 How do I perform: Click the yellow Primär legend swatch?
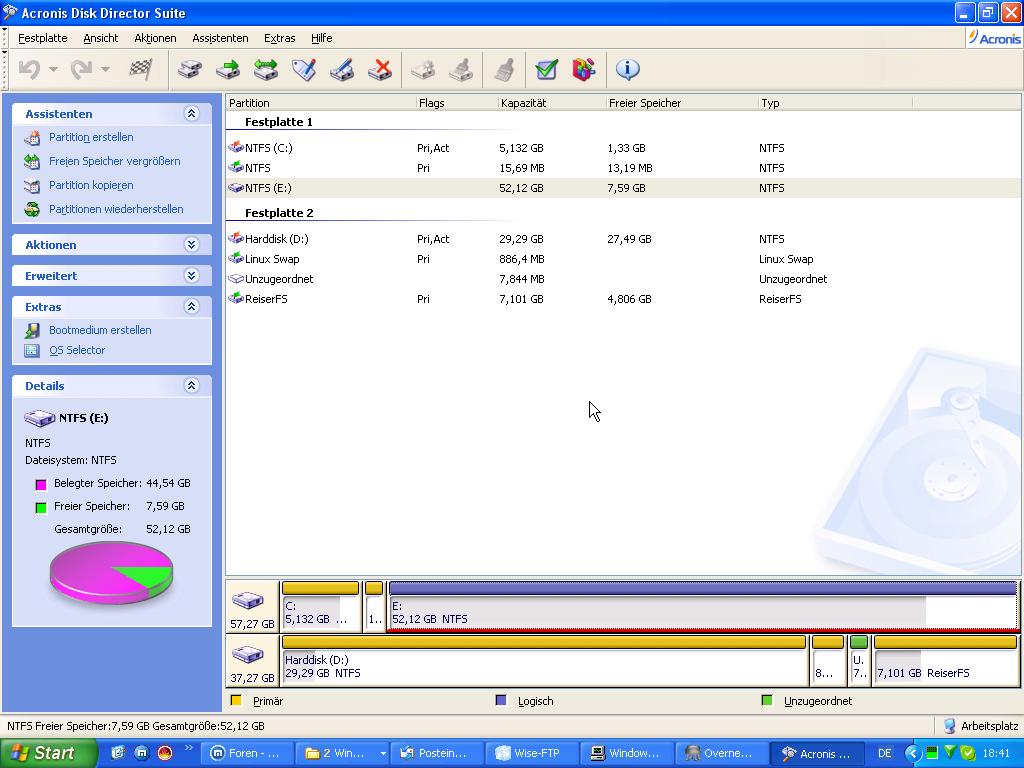point(236,701)
